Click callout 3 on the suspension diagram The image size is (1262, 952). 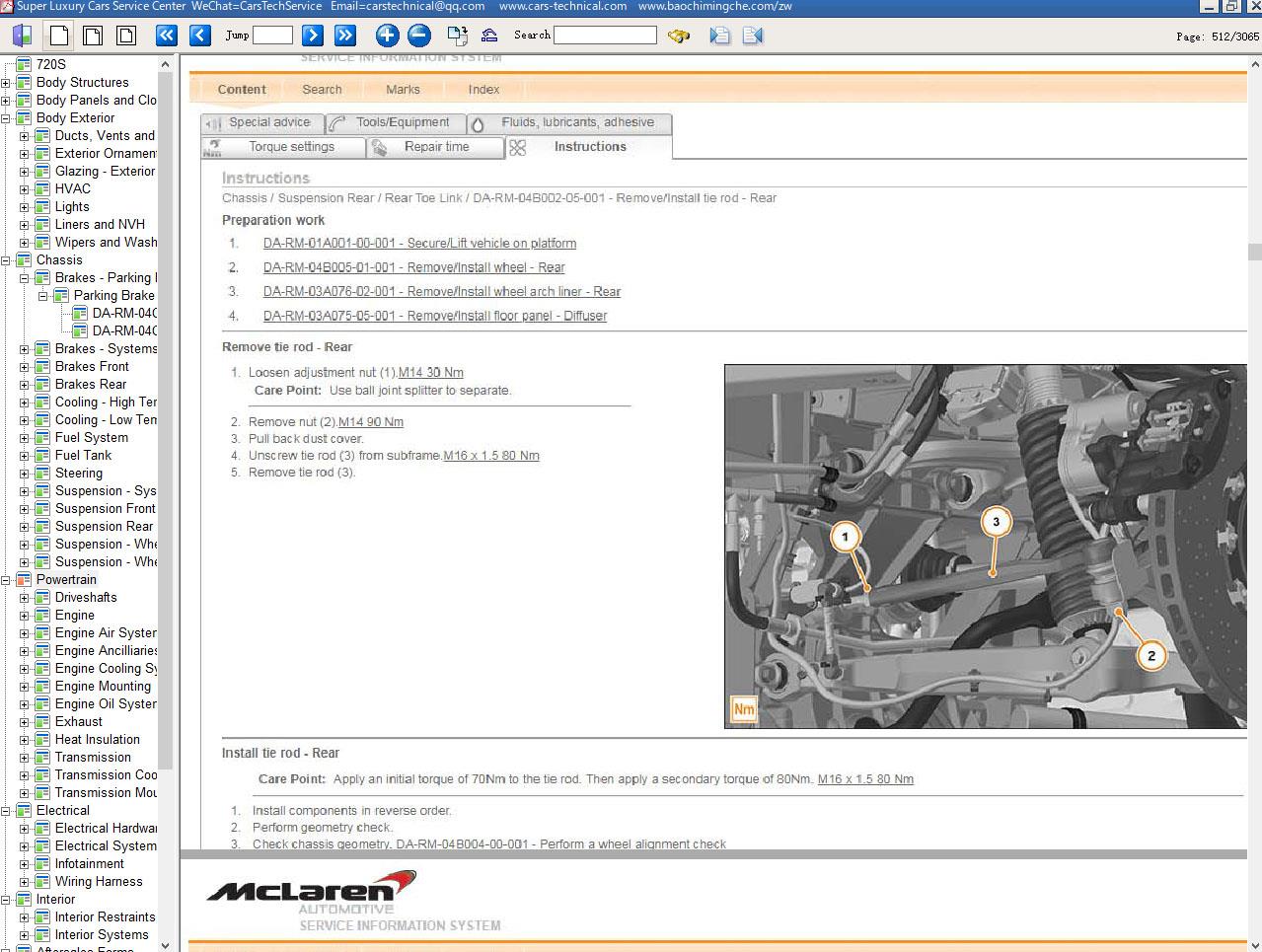(996, 522)
